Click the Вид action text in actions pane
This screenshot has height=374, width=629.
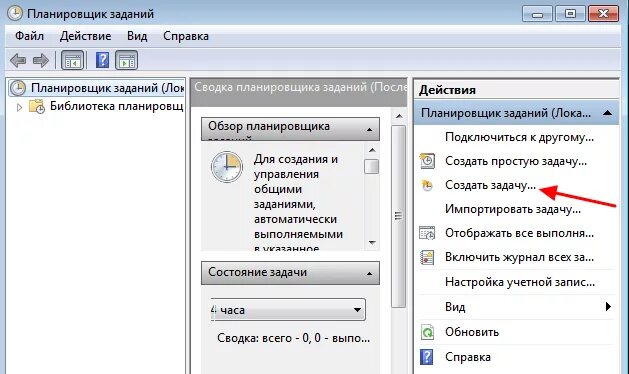pos(455,307)
